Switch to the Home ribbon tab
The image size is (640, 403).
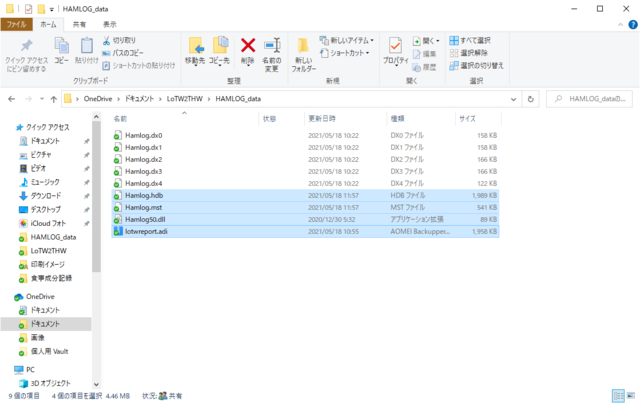pos(48,24)
